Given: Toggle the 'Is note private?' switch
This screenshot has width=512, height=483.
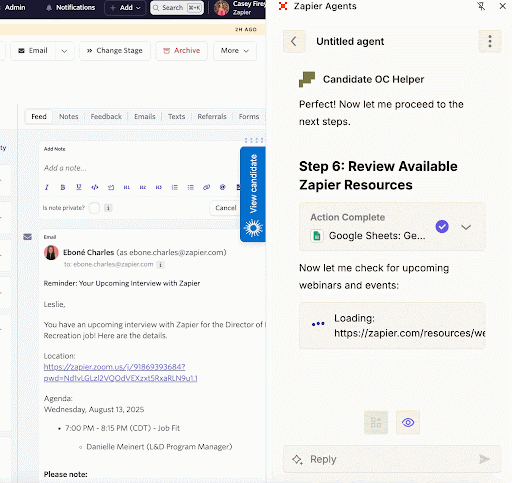Looking at the screenshot, I should pos(94,208).
